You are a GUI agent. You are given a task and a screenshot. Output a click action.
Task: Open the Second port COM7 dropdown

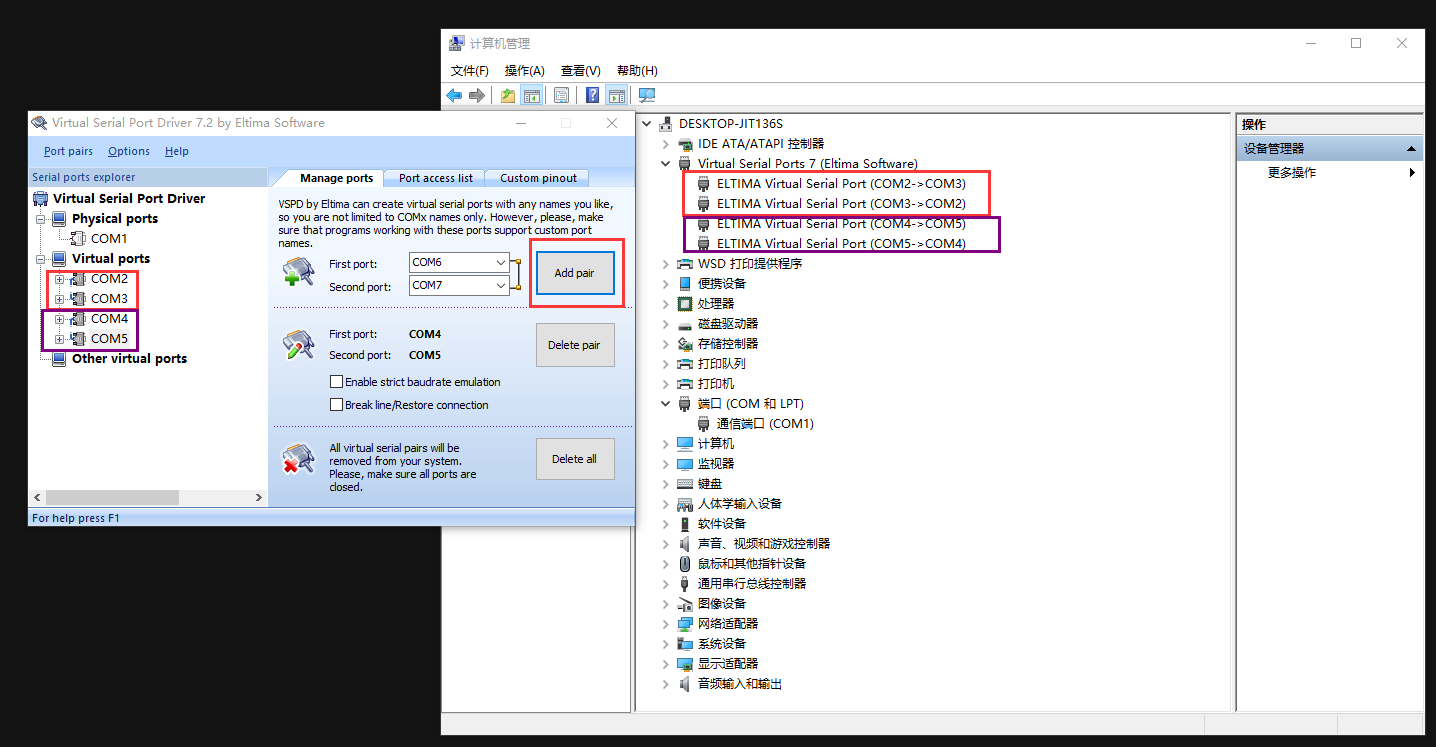pos(501,285)
